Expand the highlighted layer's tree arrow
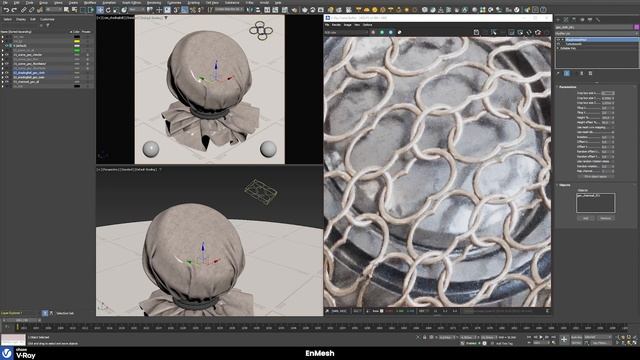Viewport: 640px width, 360px height. coord(2,73)
